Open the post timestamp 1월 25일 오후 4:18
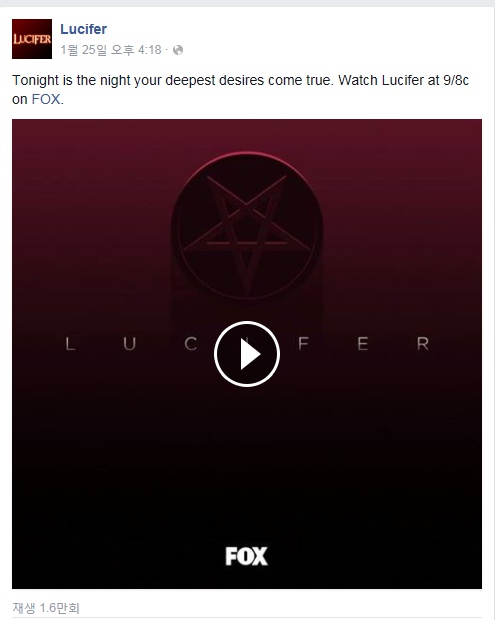Screen dimensions: 495x620 coord(111,50)
